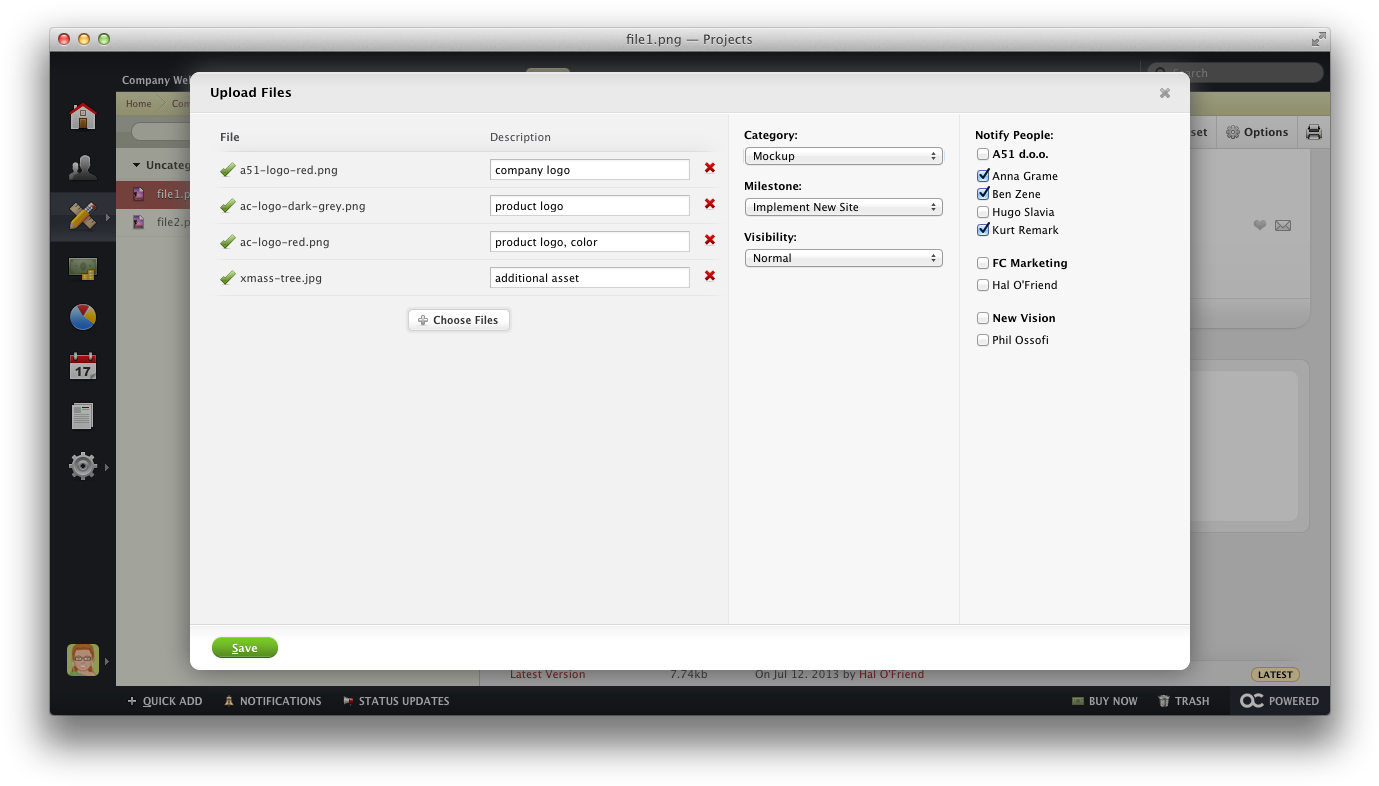Click the envelope subscribe icon
The width and height of the screenshot is (1379, 786).
pos(1283,225)
